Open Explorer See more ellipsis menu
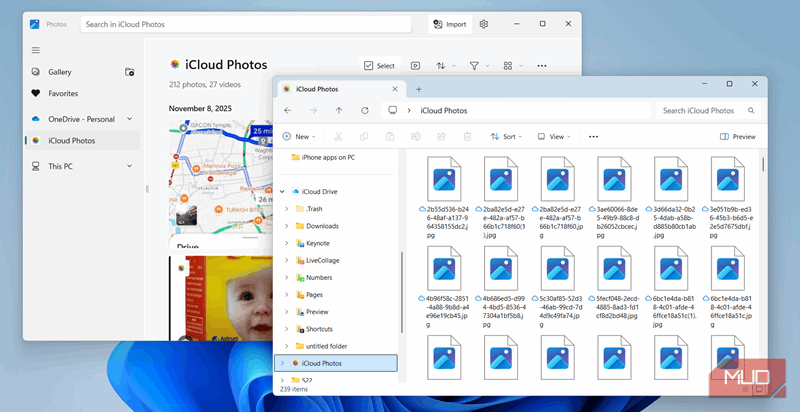The image size is (800, 412). [x=593, y=137]
